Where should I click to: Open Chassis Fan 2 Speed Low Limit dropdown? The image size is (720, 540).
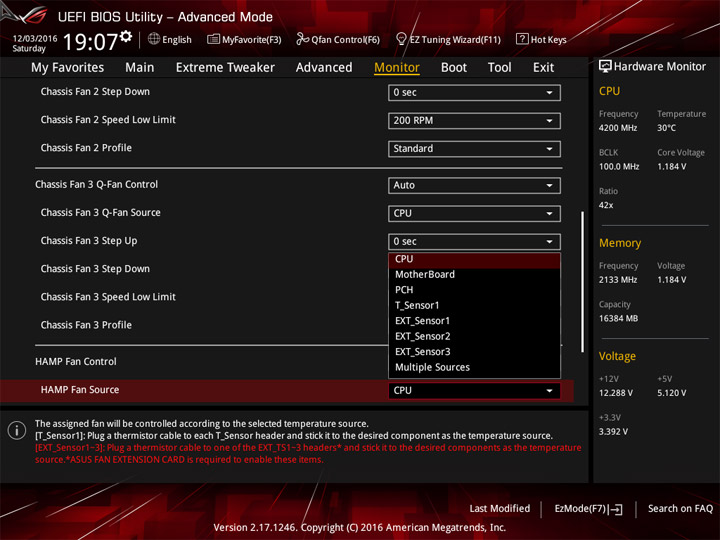pos(474,121)
